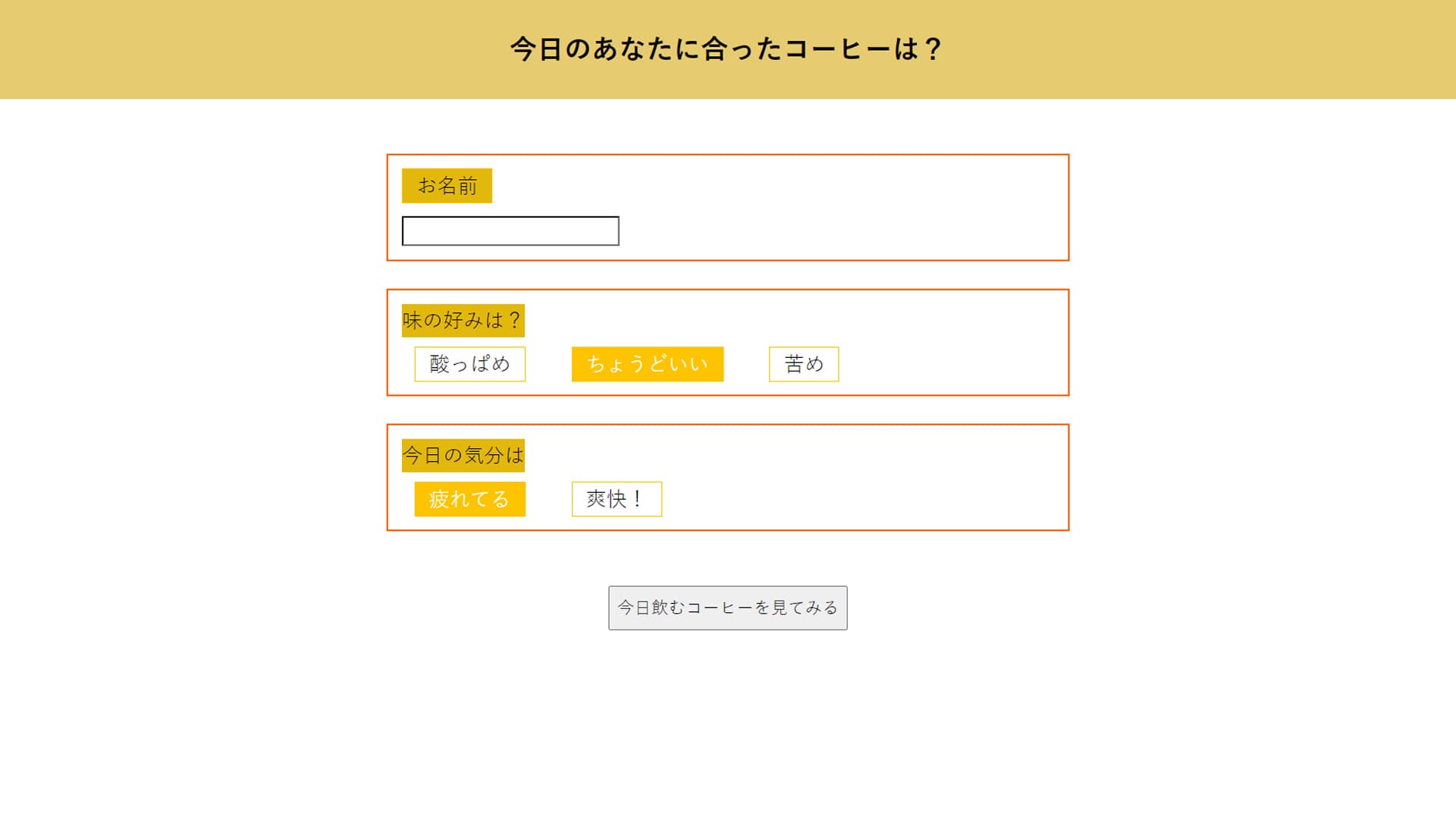The width and height of the screenshot is (1456, 819).
Task: Choose the 苦め taste option
Action: click(x=804, y=364)
